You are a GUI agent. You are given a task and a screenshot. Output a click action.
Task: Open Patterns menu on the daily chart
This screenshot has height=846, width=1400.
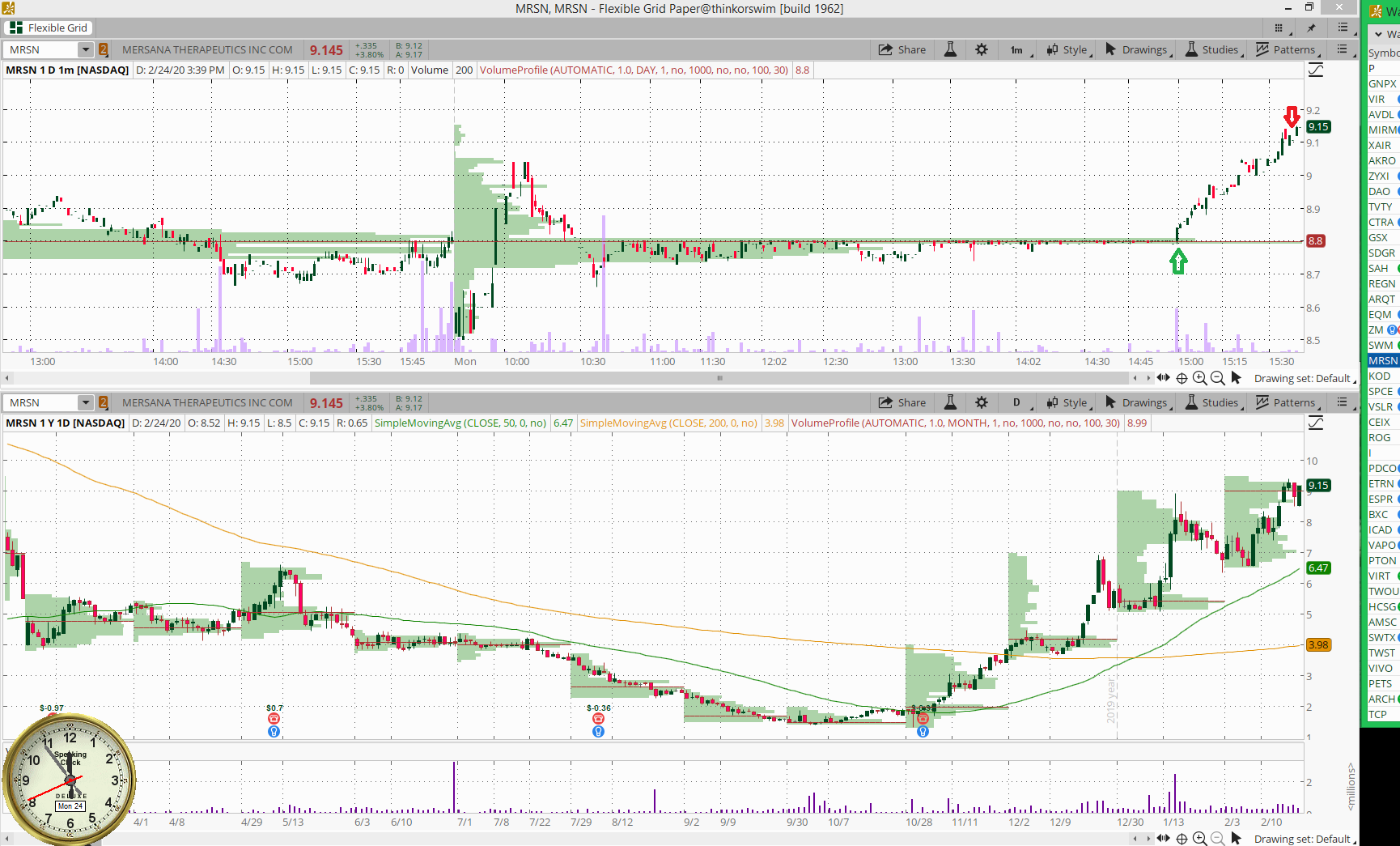coord(1287,402)
